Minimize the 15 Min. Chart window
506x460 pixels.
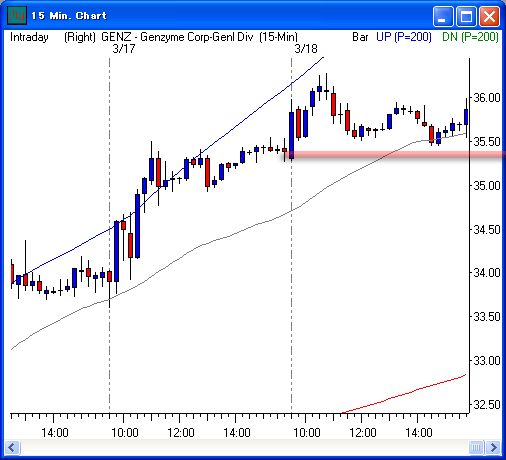pyautogui.click(x=443, y=16)
